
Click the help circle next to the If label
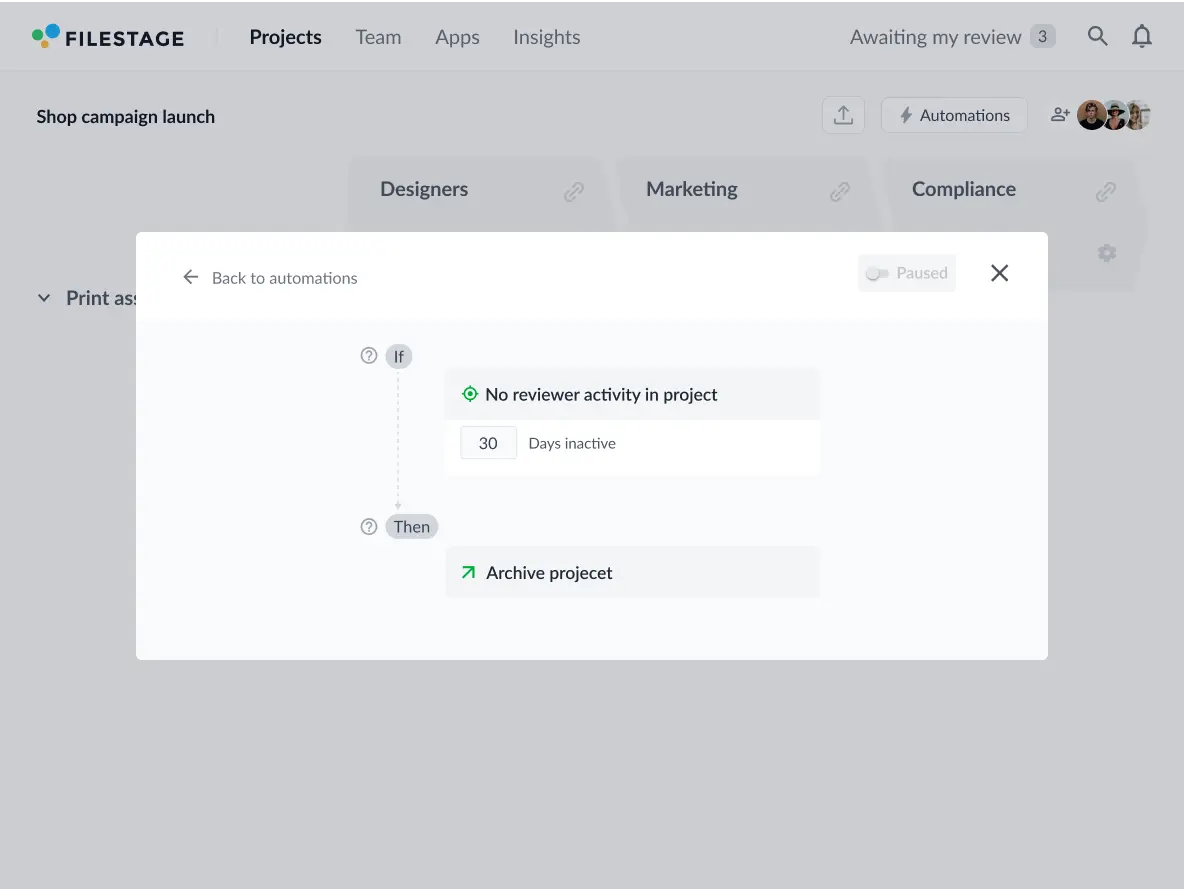pos(368,355)
